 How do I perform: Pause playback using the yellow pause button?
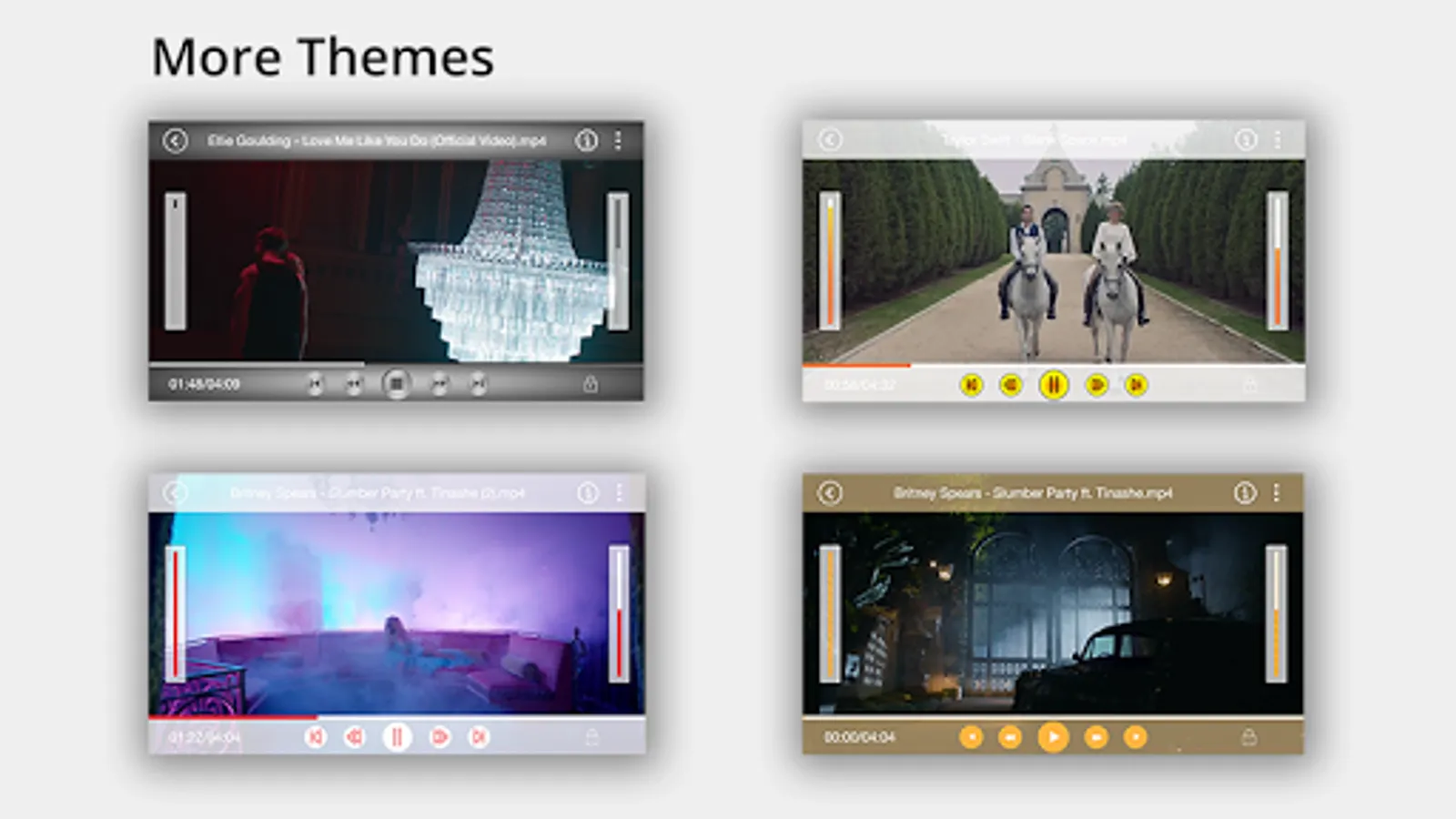1054,385
